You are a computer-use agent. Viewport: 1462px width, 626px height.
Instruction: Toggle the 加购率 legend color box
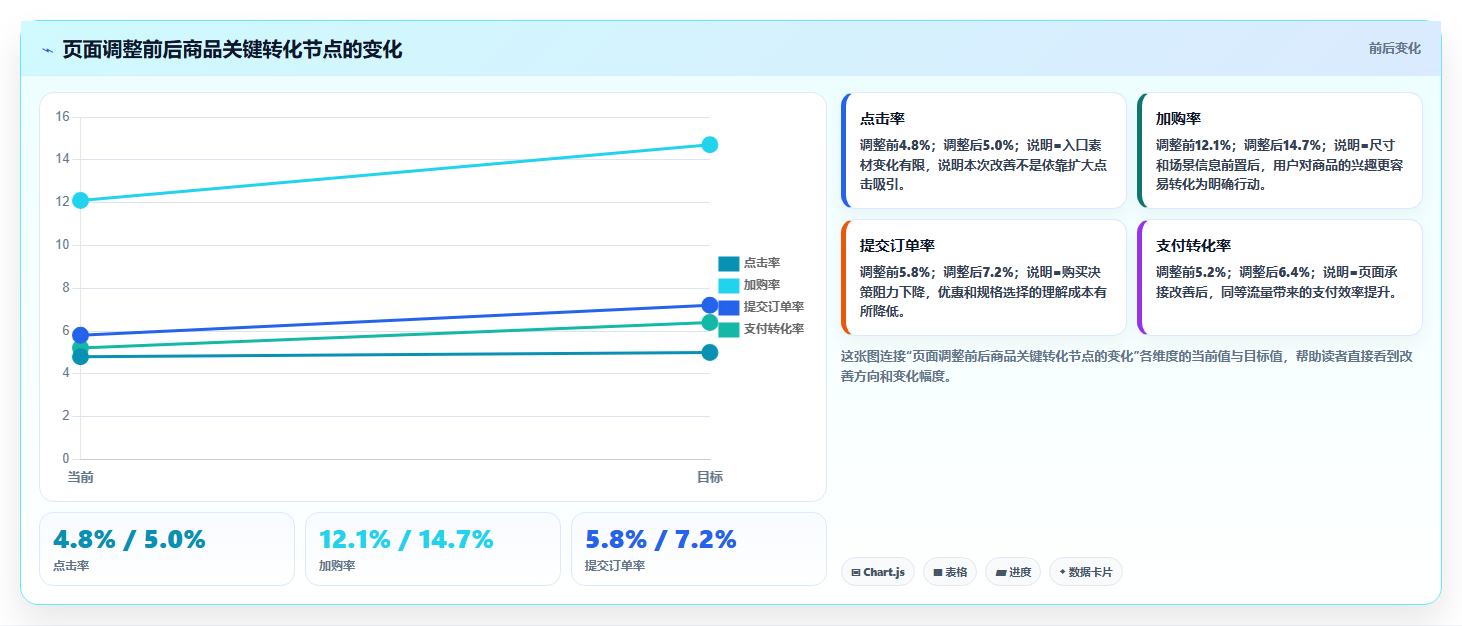coord(729,285)
